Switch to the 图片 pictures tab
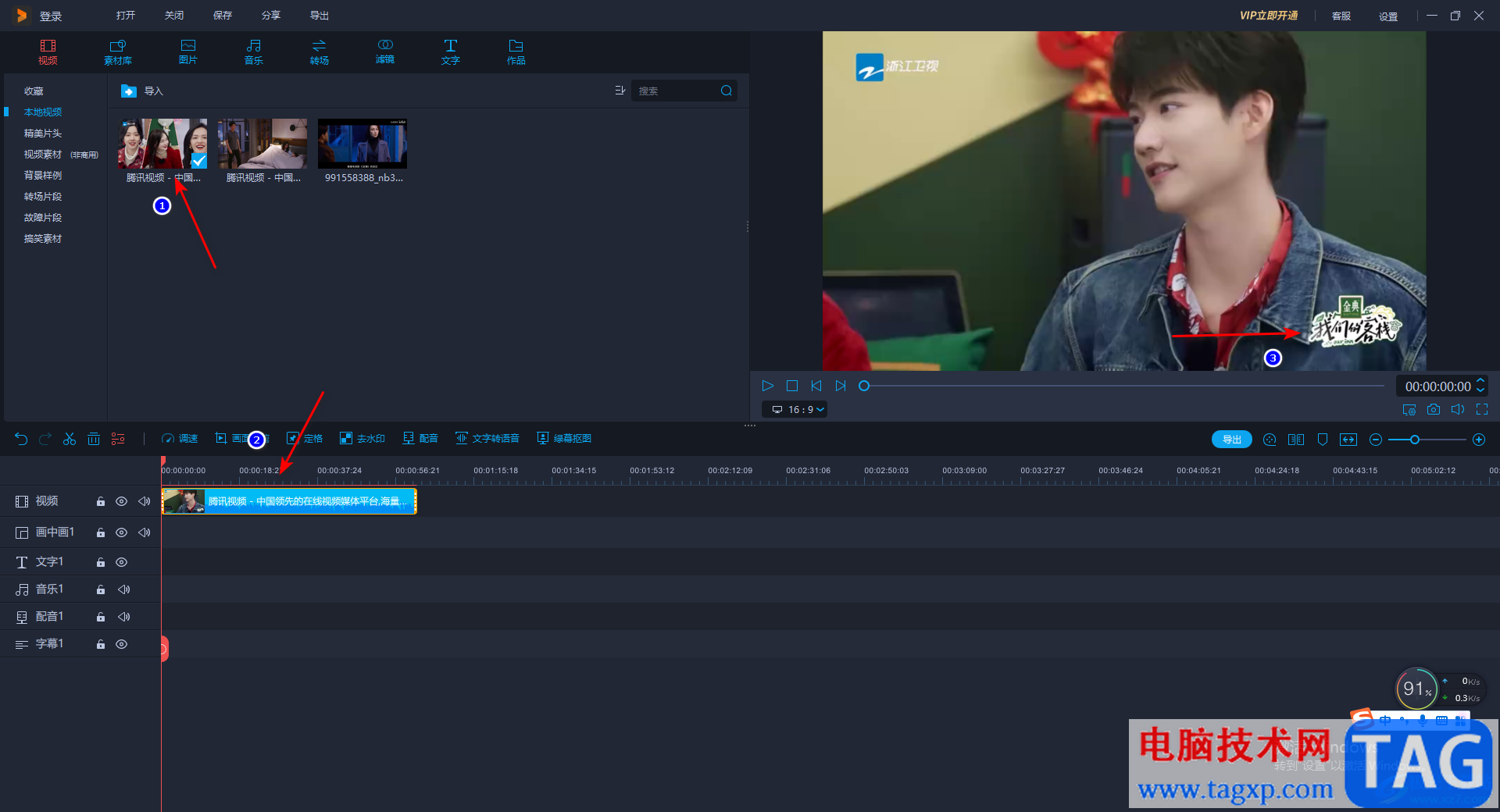This screenshot has height=812, width=1500. (188, 52)
